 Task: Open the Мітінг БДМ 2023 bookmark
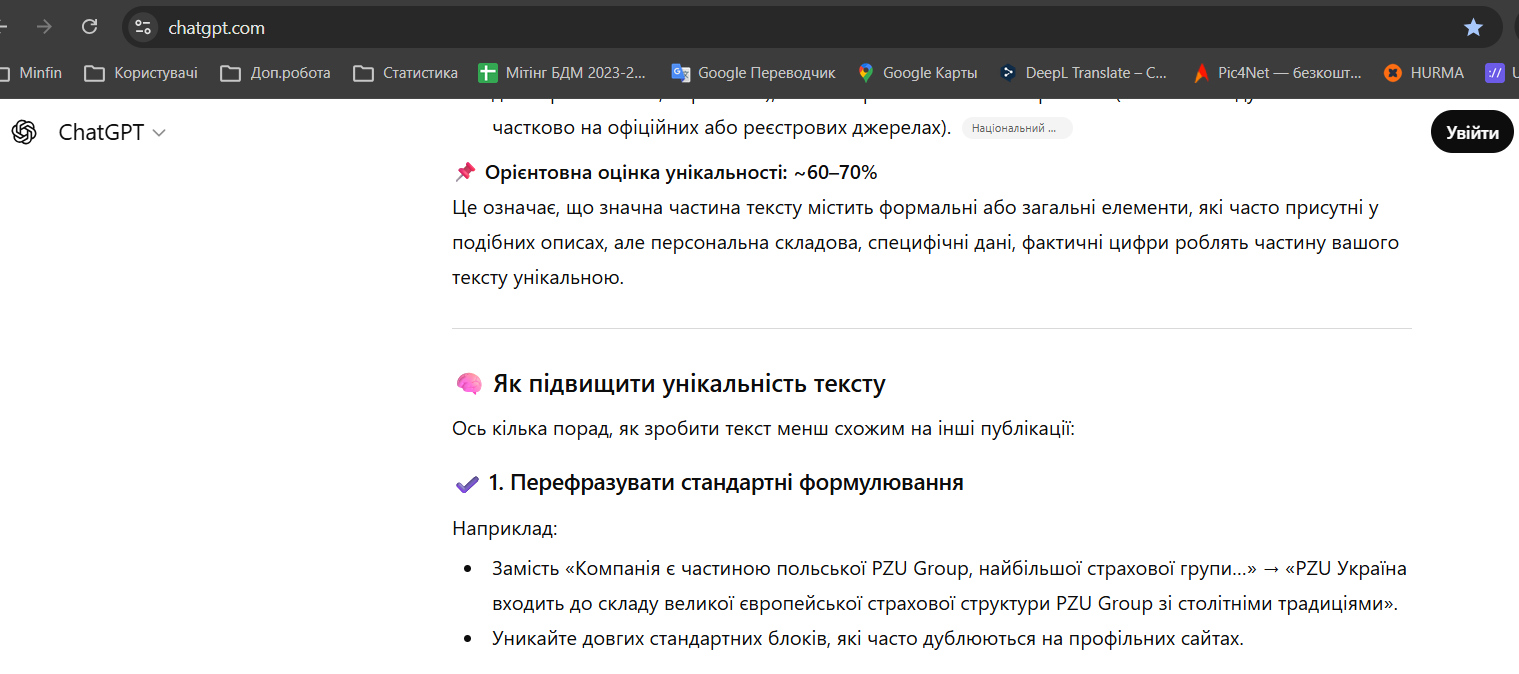[562, 72]
